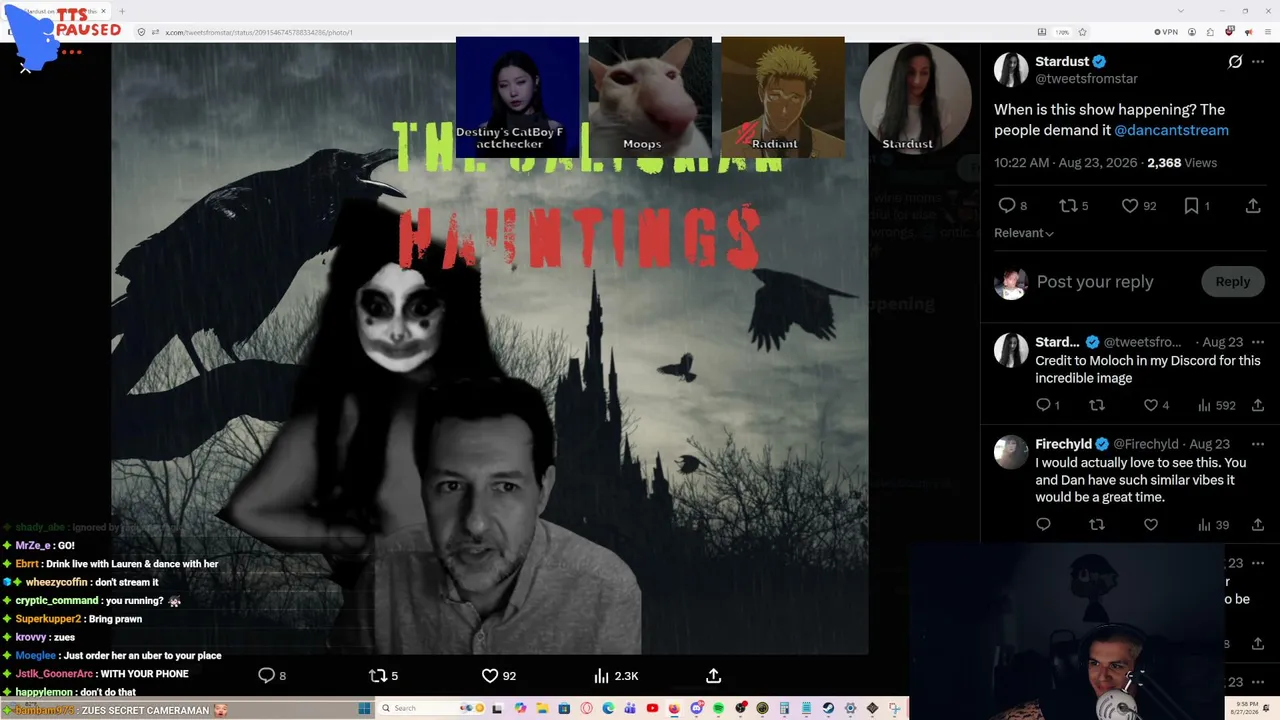
Task: Close the photo viewer with the X icon
Action: (26, 68)
